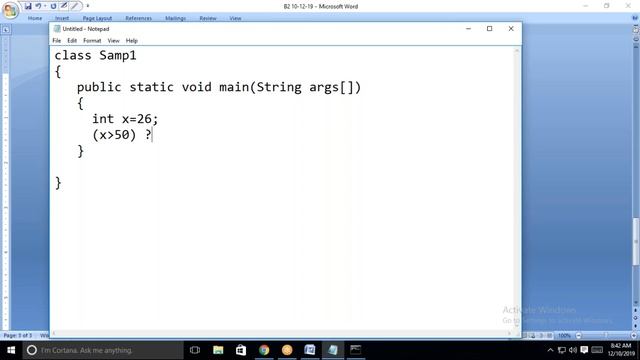Open the Notepad Help menu
The image size is (640, 360).
pos(131,41)
